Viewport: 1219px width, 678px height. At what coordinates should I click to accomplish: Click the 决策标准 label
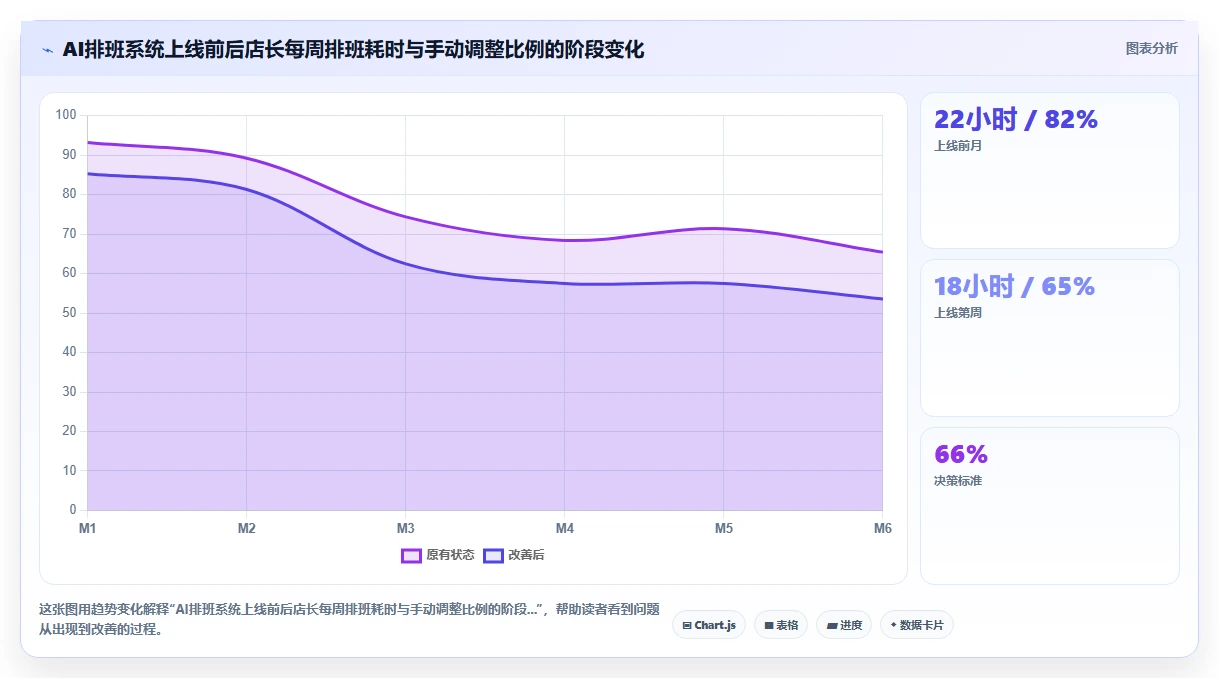coord(958,481)
